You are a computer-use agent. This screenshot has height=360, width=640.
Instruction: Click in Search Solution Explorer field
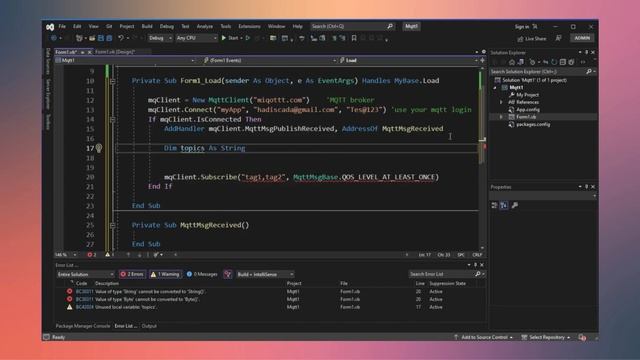coord(538,71)
